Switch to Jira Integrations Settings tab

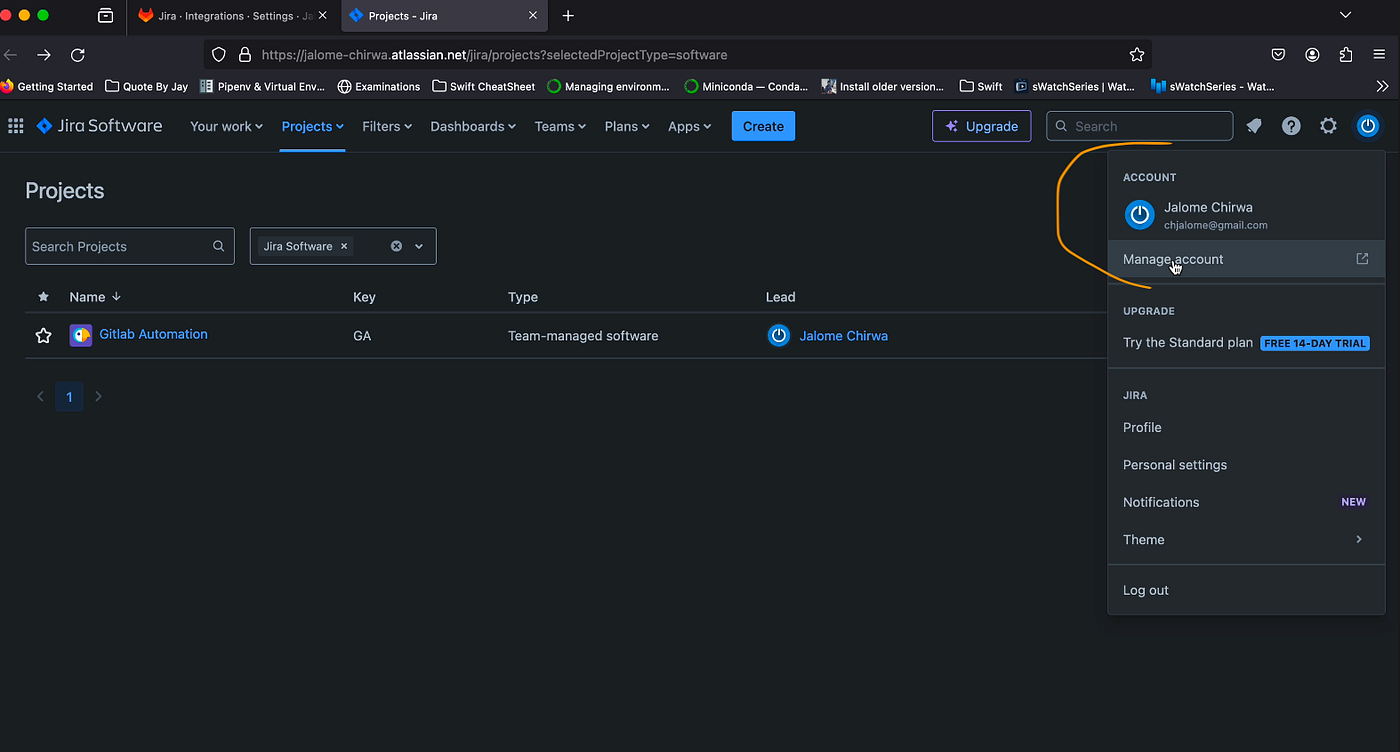pyautogui.click(x=234, y=16)
